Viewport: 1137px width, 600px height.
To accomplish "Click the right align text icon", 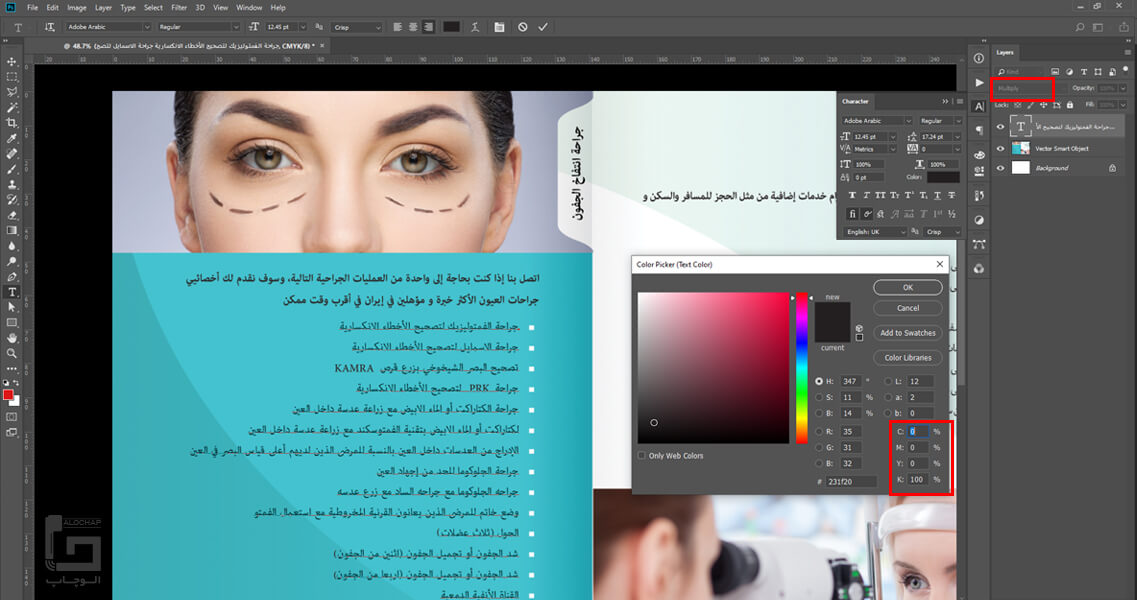I will click(429, 27).
